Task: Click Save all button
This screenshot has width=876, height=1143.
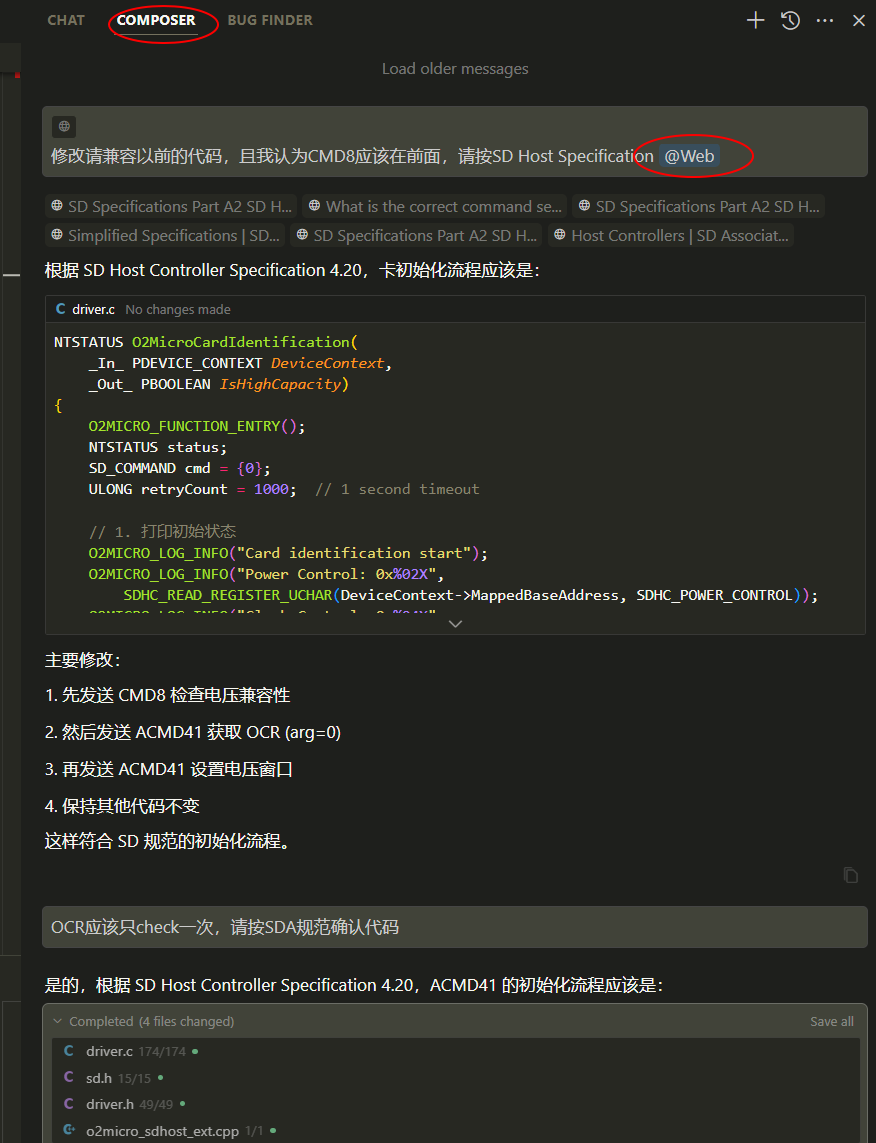Action: pyautogui.click(x=832, y=1021)
